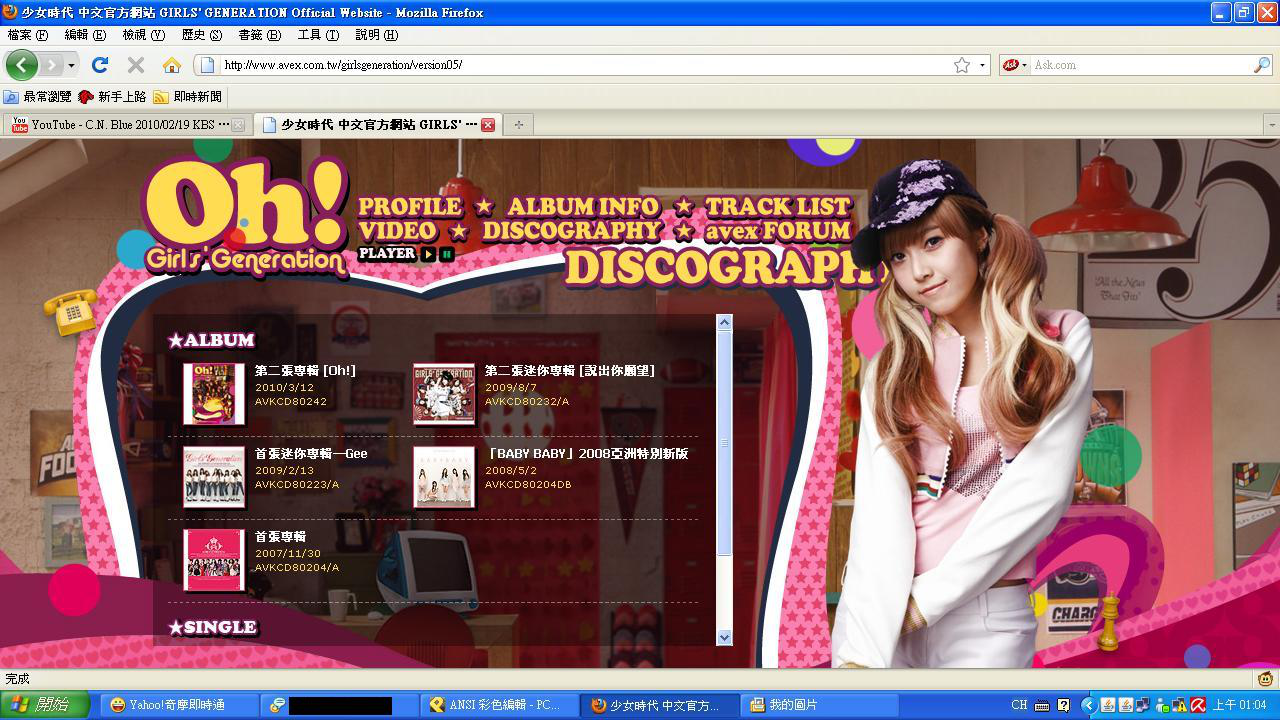The width and height of the screenshot is (1280, 720).
Task: Click the search magnifier icon
Action: click(x=1262, y=65)
